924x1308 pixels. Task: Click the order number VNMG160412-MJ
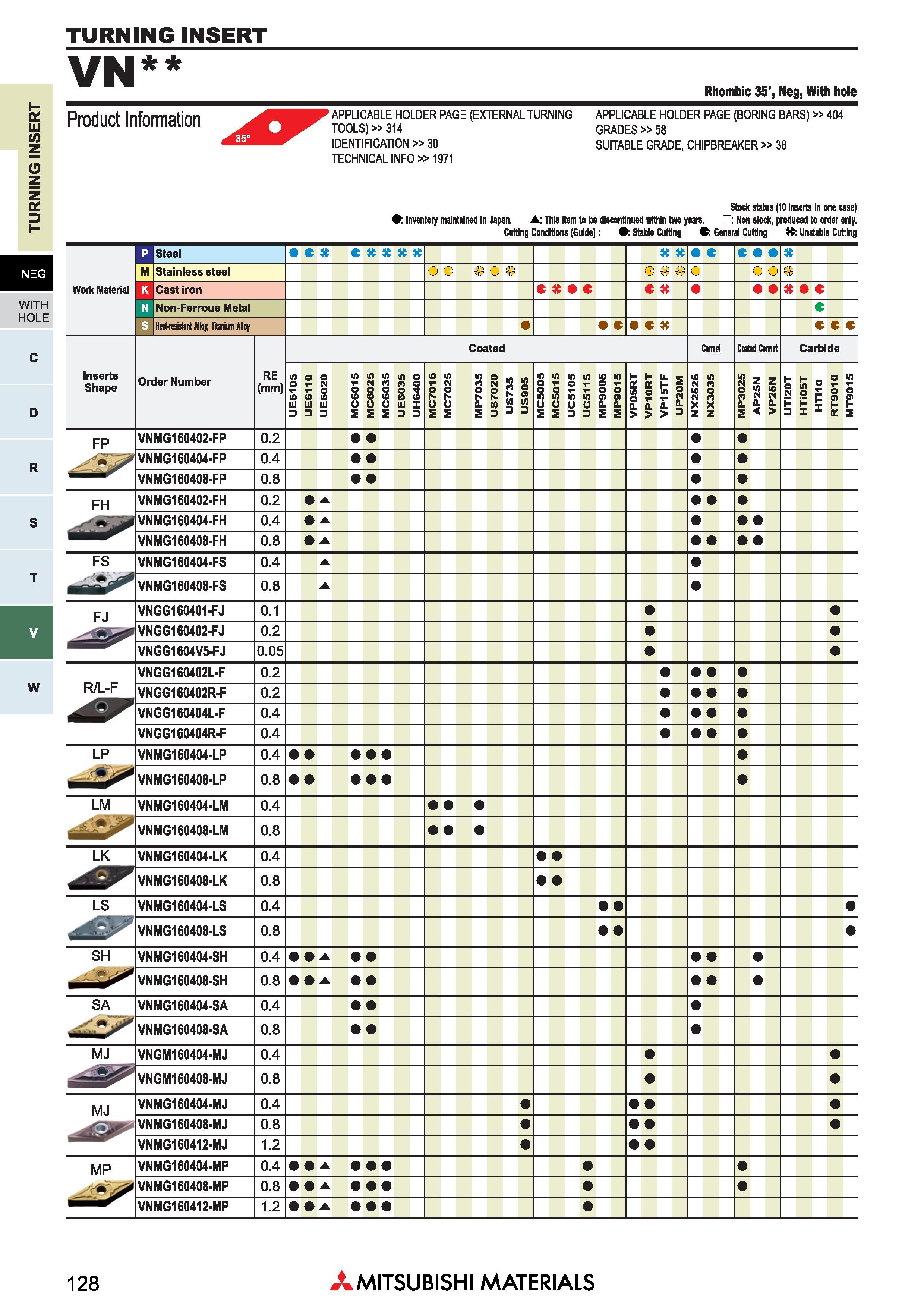[183, 1145]
